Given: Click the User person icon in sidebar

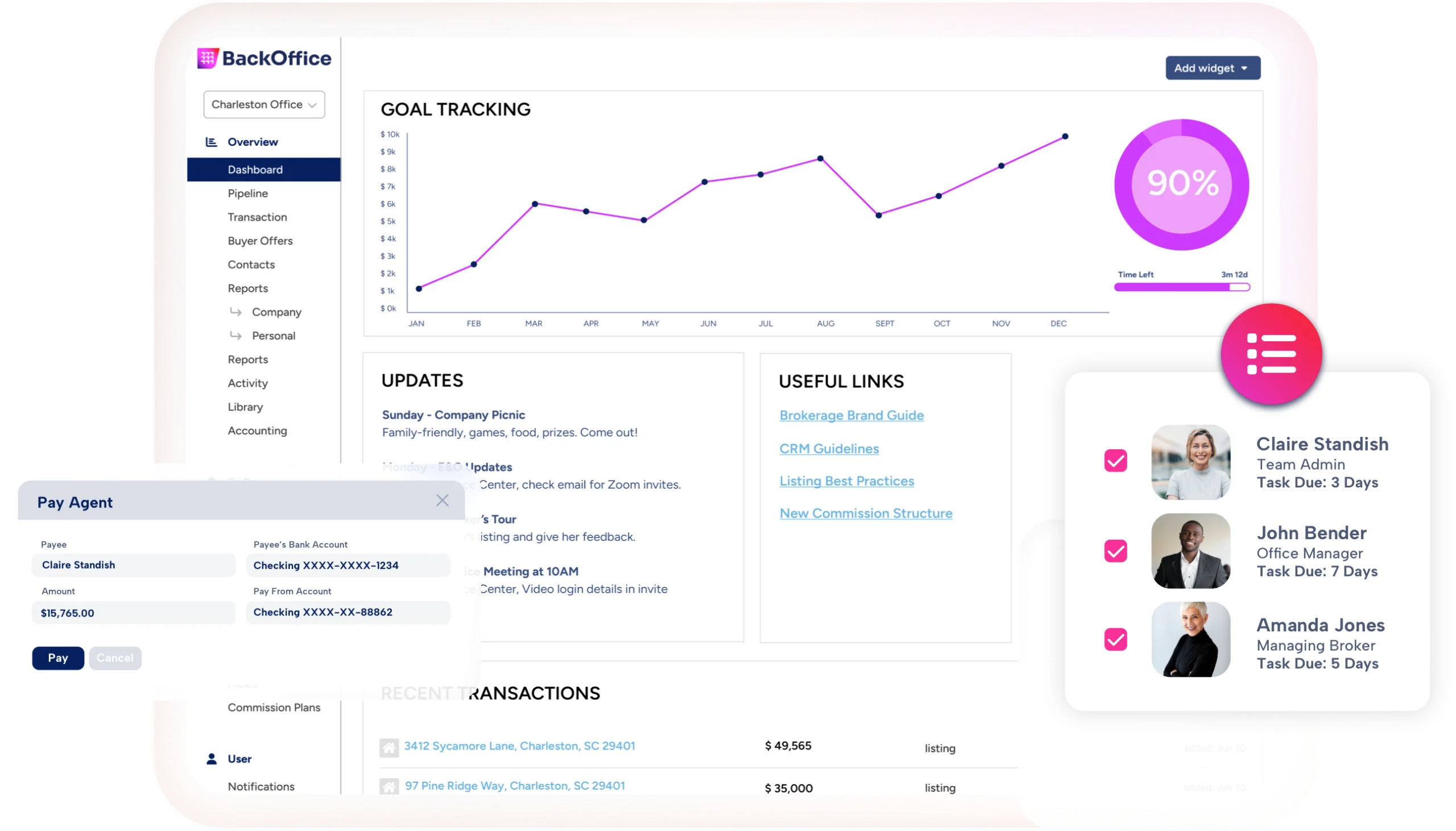Looking at the screenshot, I should pyautogui.click(x=212, y=759).
